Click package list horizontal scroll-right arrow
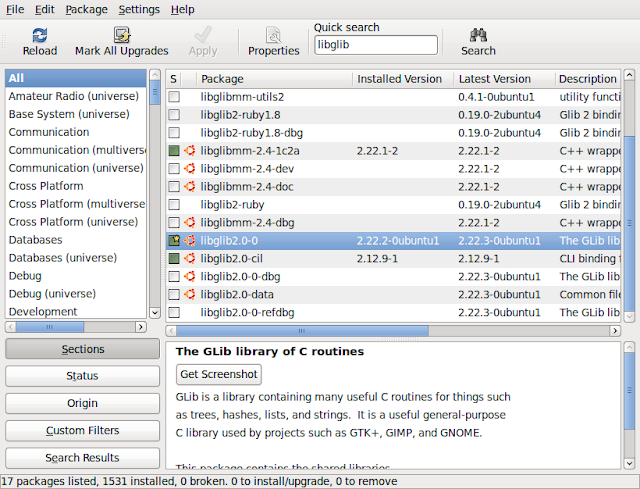 [615, 331]
